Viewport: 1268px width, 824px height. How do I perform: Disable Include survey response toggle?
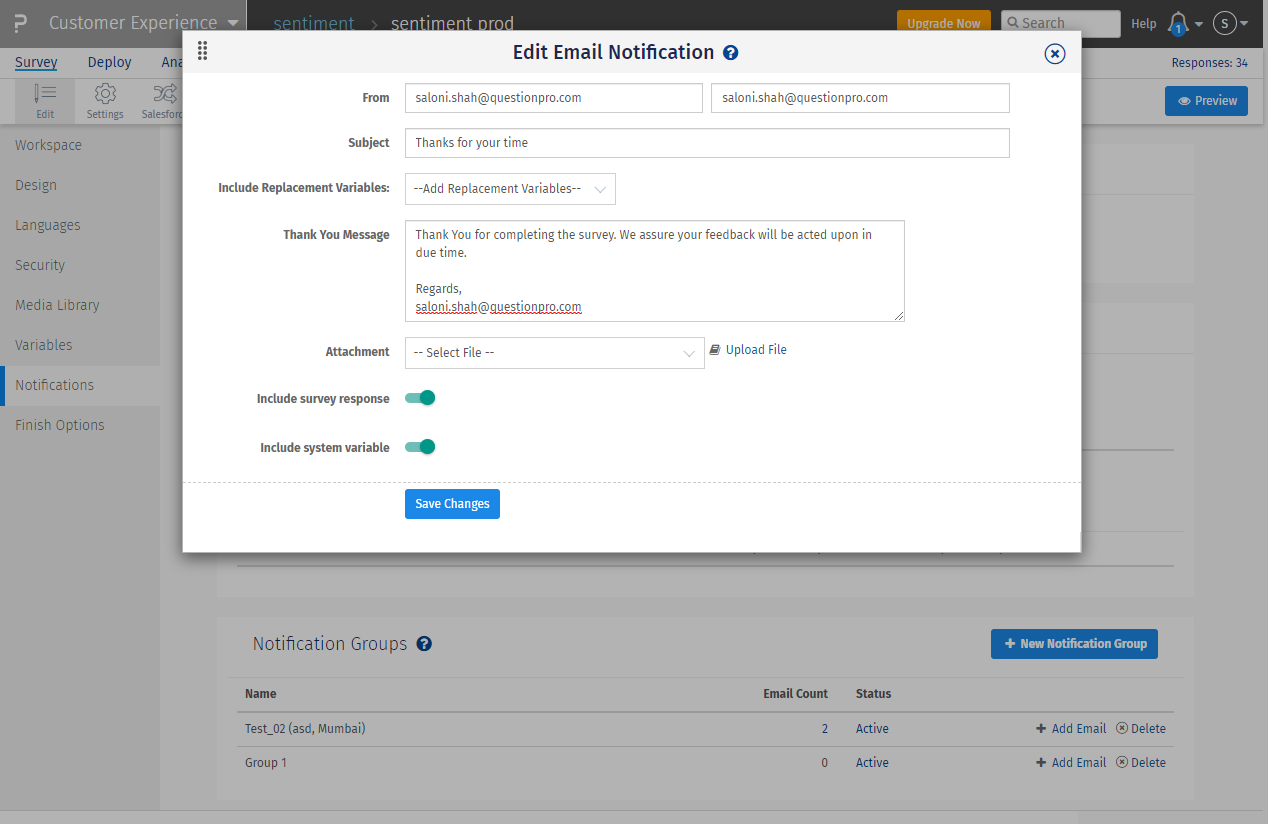click(420, 398)
